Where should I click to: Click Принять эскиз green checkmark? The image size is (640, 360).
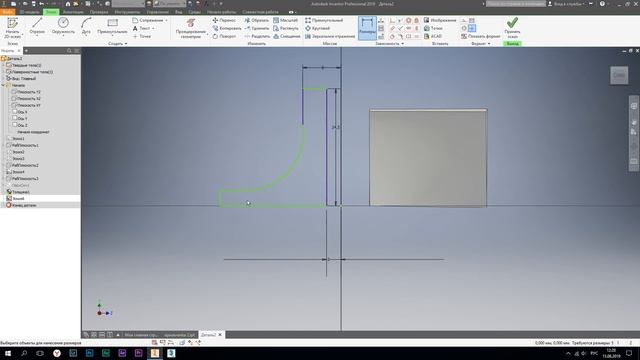[512, 28]
